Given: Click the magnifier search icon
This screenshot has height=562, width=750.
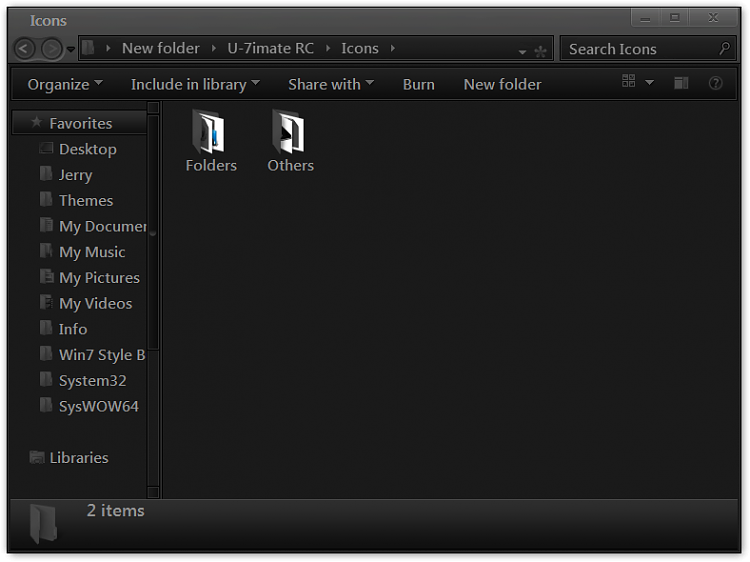Looking at the screenshot, I should point(725,48).
